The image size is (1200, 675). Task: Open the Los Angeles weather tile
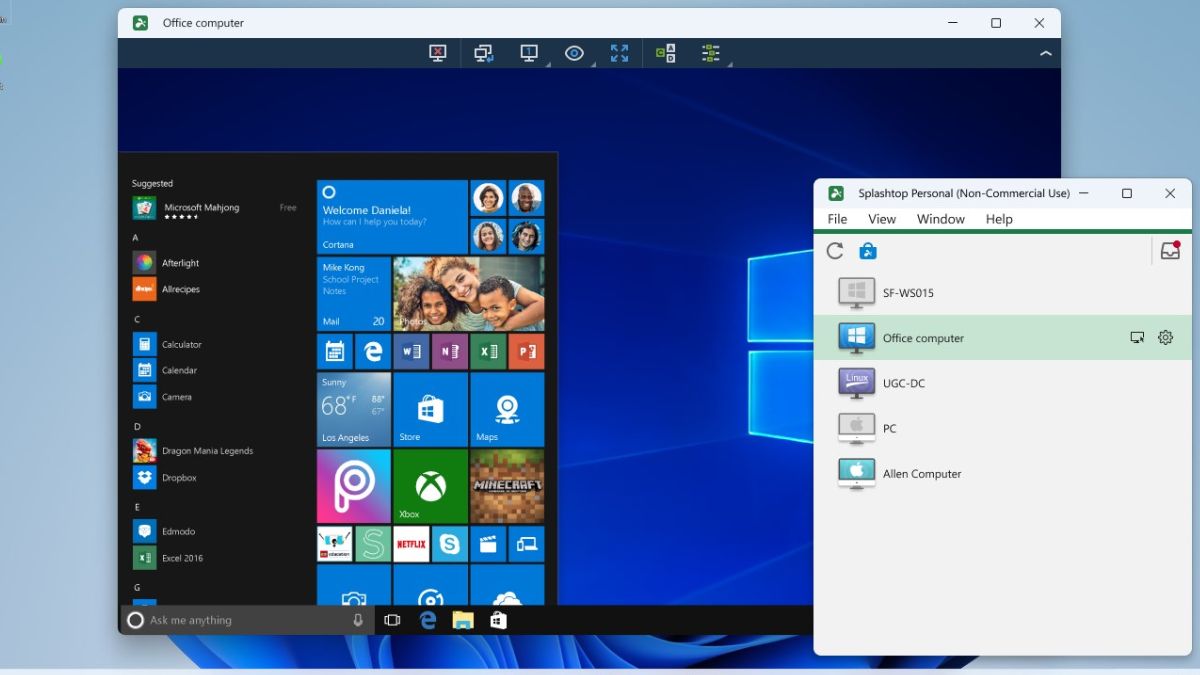(x=354, y=409)
